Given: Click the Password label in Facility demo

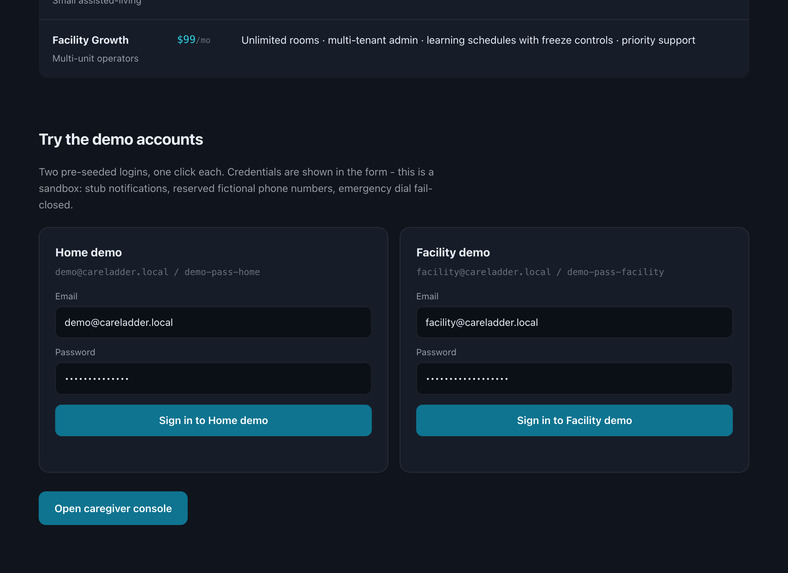Looking at the screenshot, I should click(436, 352).
